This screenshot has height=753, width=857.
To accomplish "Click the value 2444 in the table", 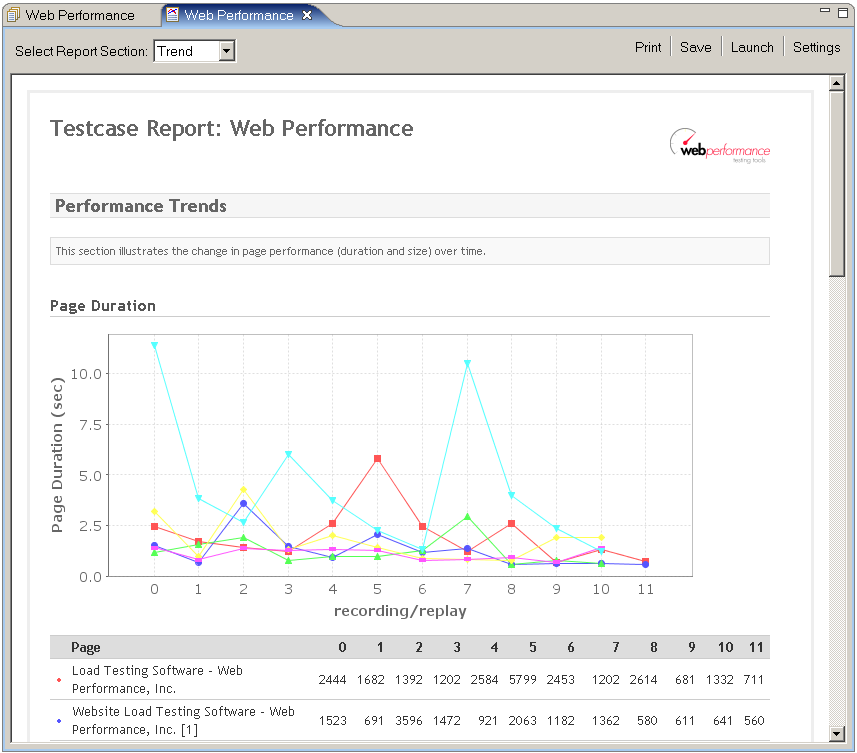I will pos(332,680).
